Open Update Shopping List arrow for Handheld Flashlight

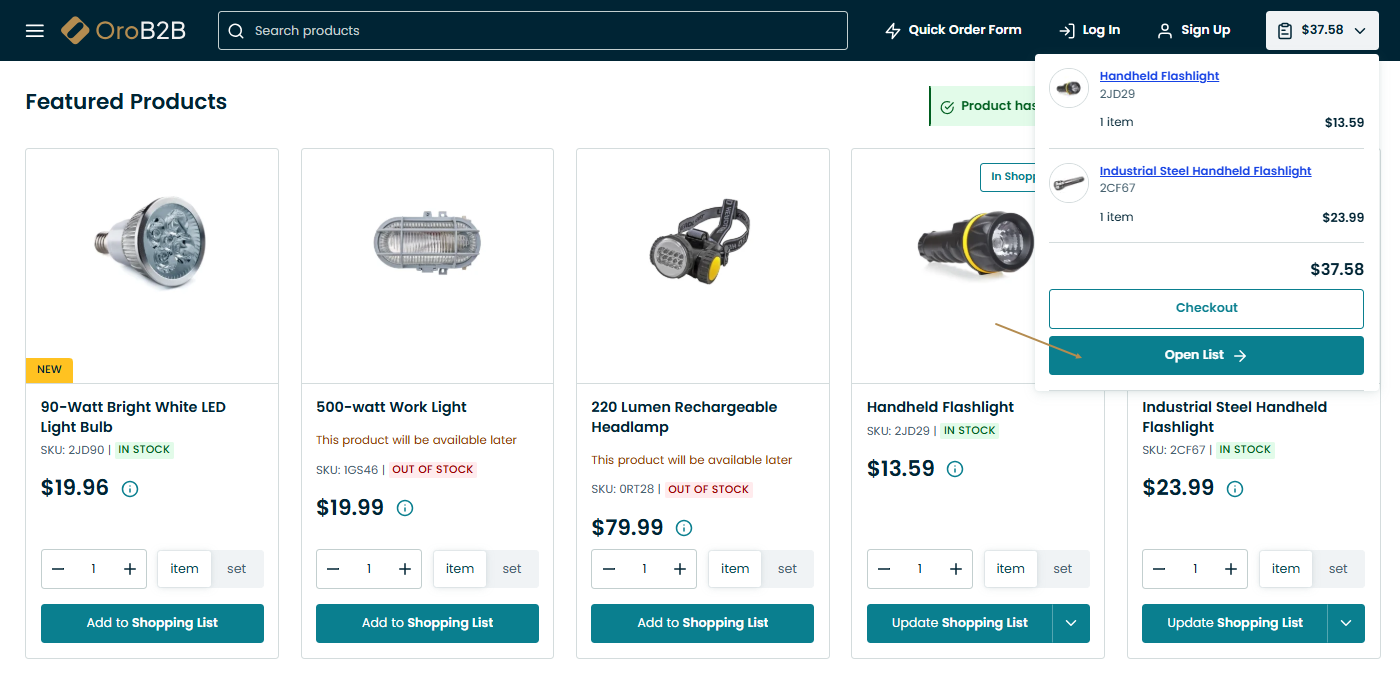[x=1071, y=623]
